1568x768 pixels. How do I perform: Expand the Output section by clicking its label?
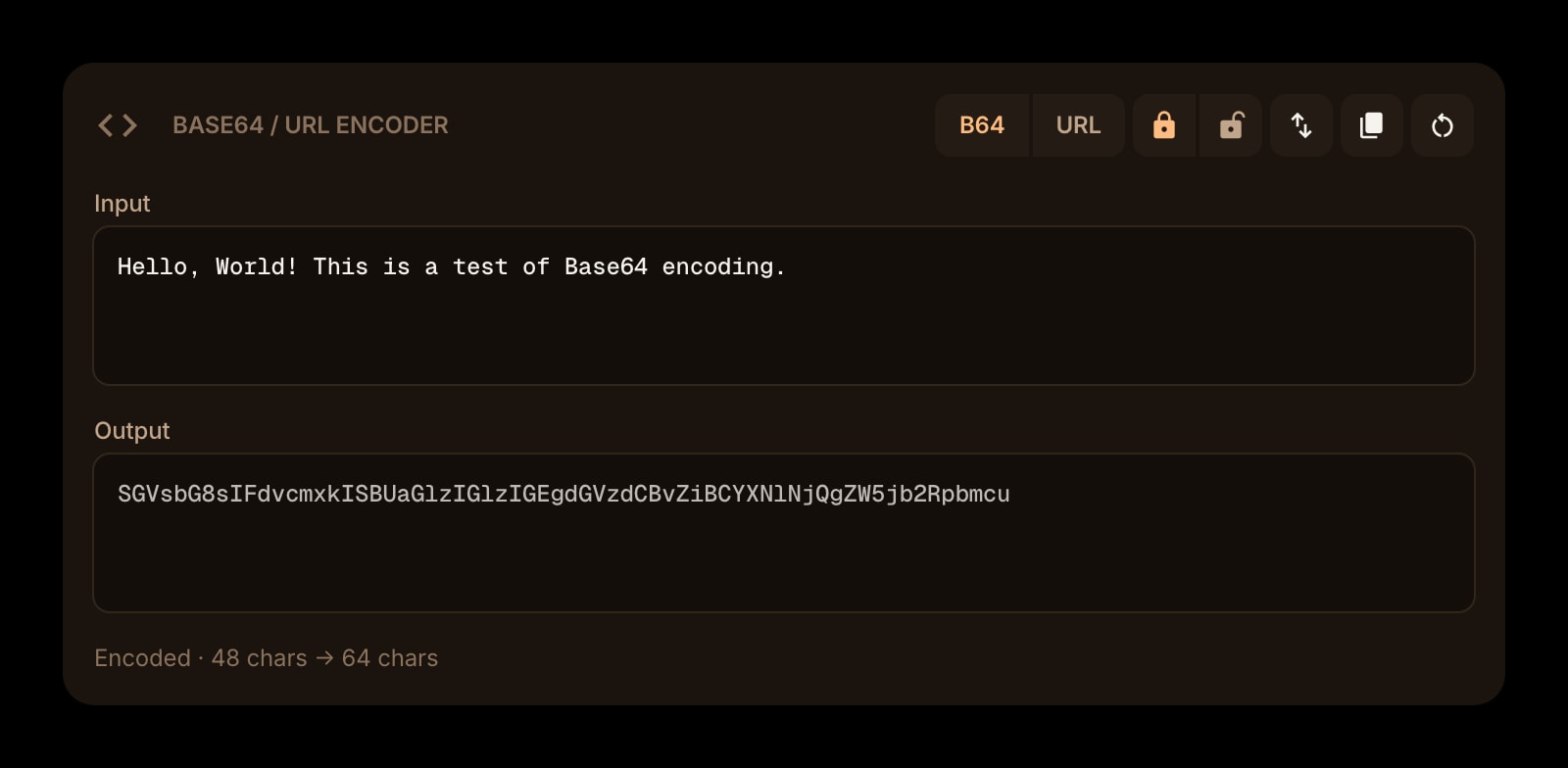pyautogui.click(x=131, y=430)
